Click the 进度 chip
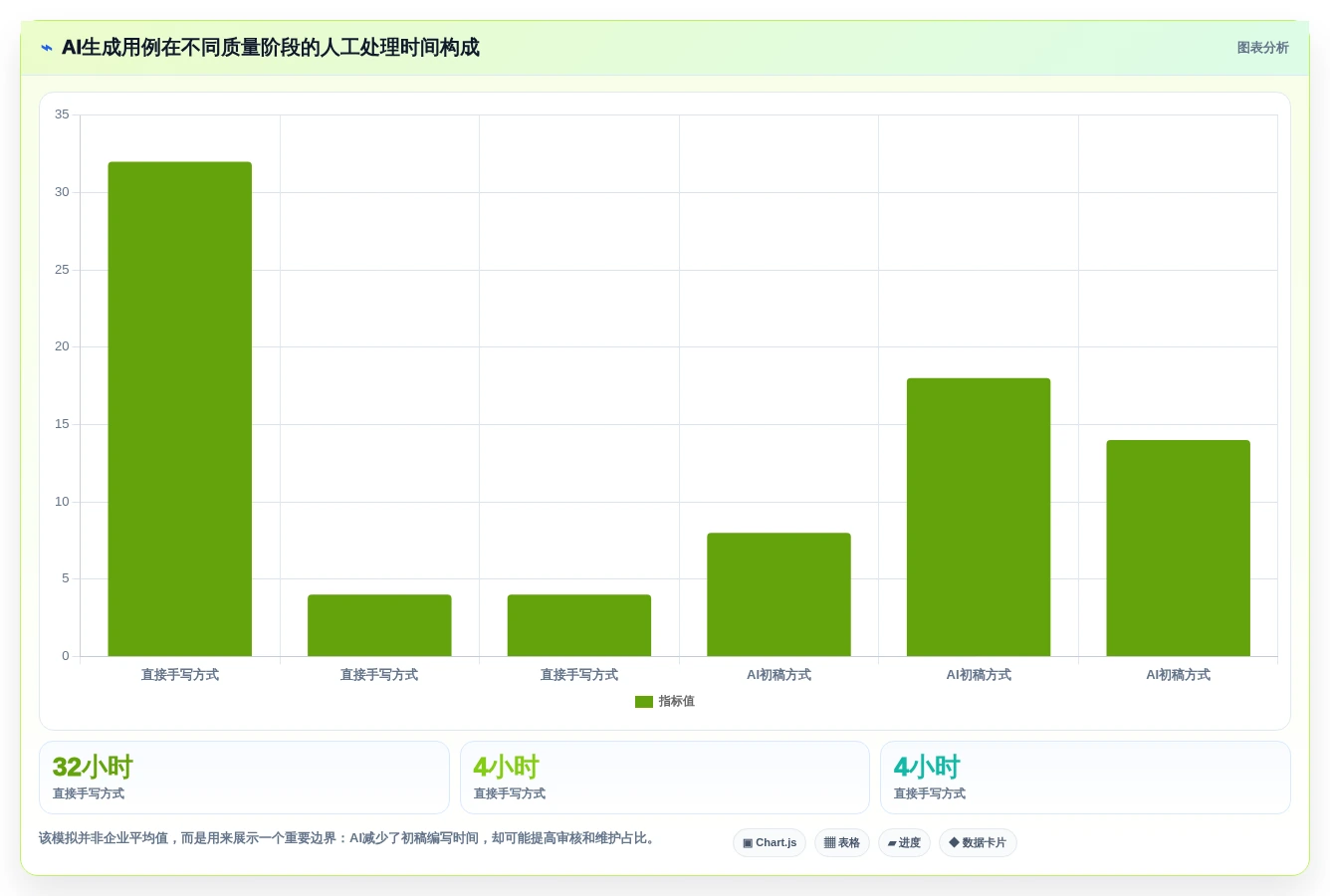This screenshot has width=1330, height=896. tap(904, 843)
